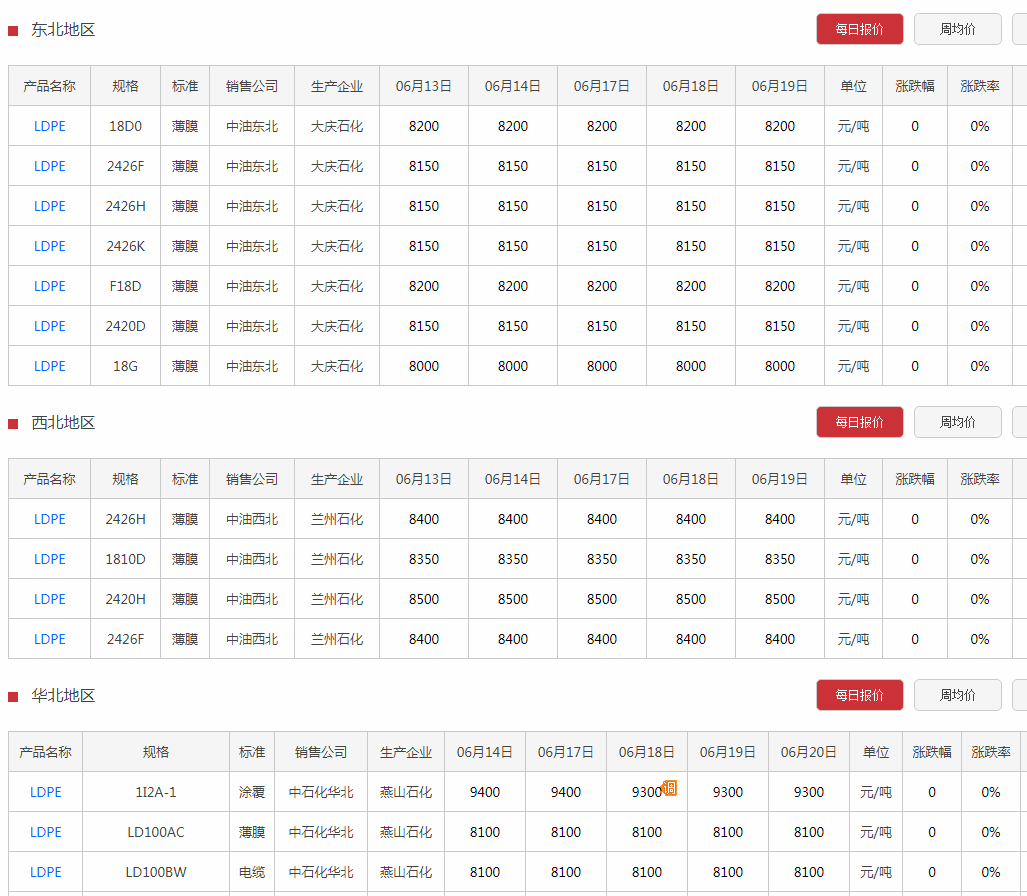The width and height of the screenshot is (1027, 896).
Task: Open LDPE link in 兰州石化 2426F row
Action: [x=50, y=639]
